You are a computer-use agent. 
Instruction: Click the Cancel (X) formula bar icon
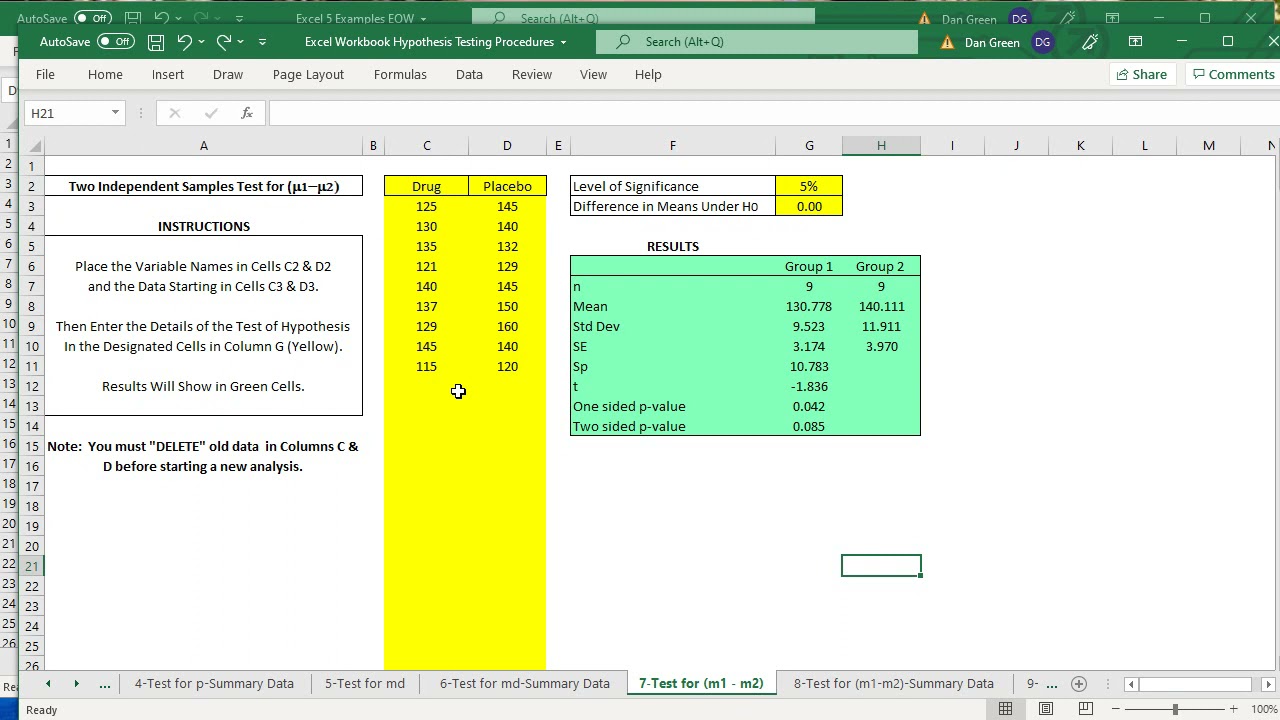tap(174, 113)
